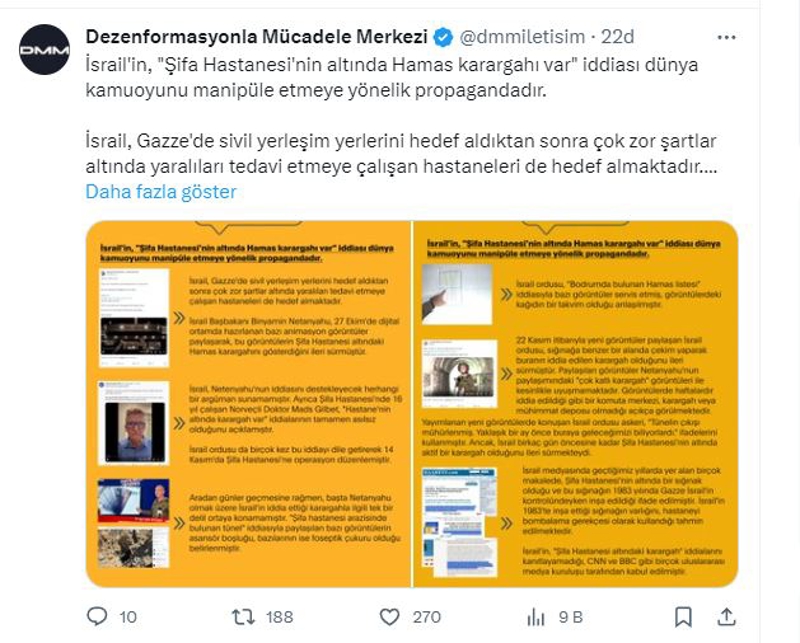800x643 pixels.
Task: Open the right orange infographic image
Action: click(576, 404)
